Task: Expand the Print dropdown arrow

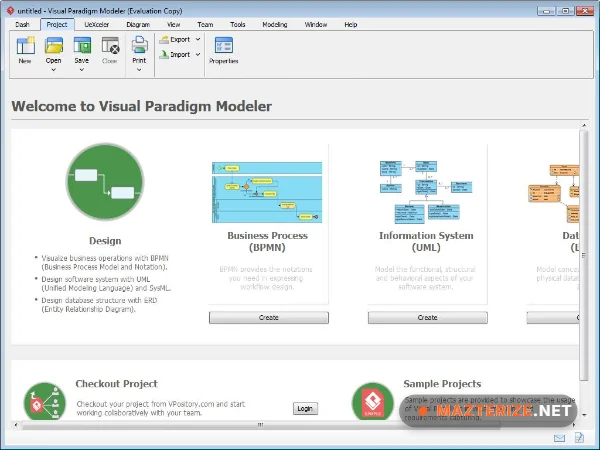Action: point(139,70)
